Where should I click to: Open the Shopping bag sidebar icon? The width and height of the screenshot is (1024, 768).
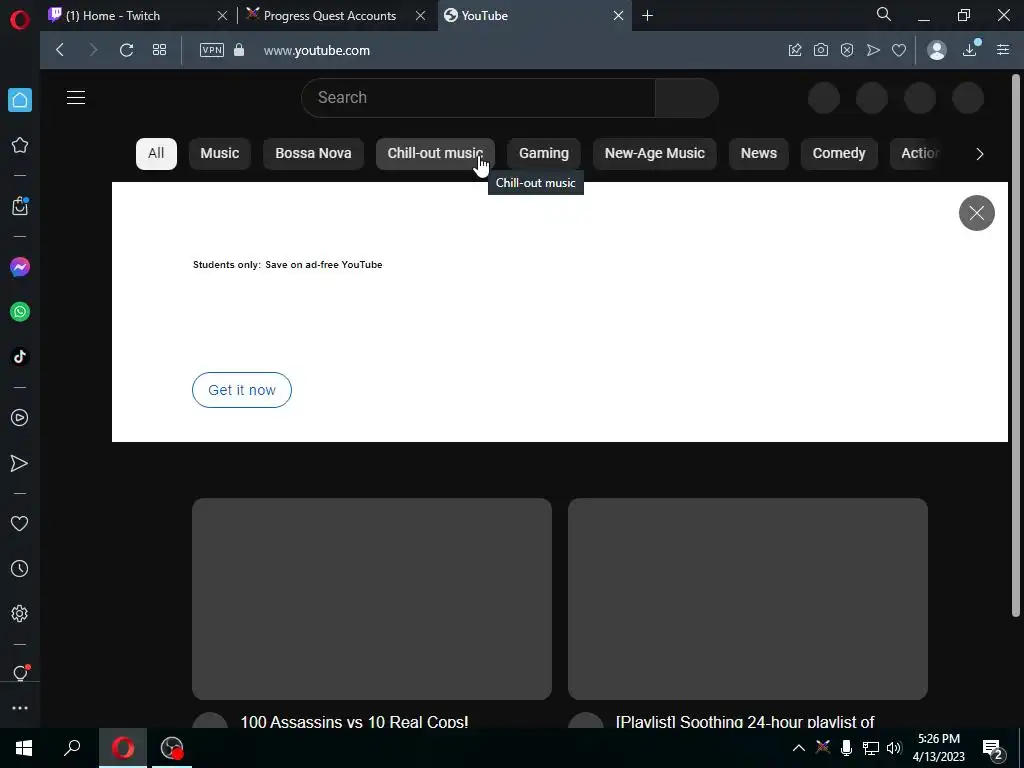pos(20,206)
